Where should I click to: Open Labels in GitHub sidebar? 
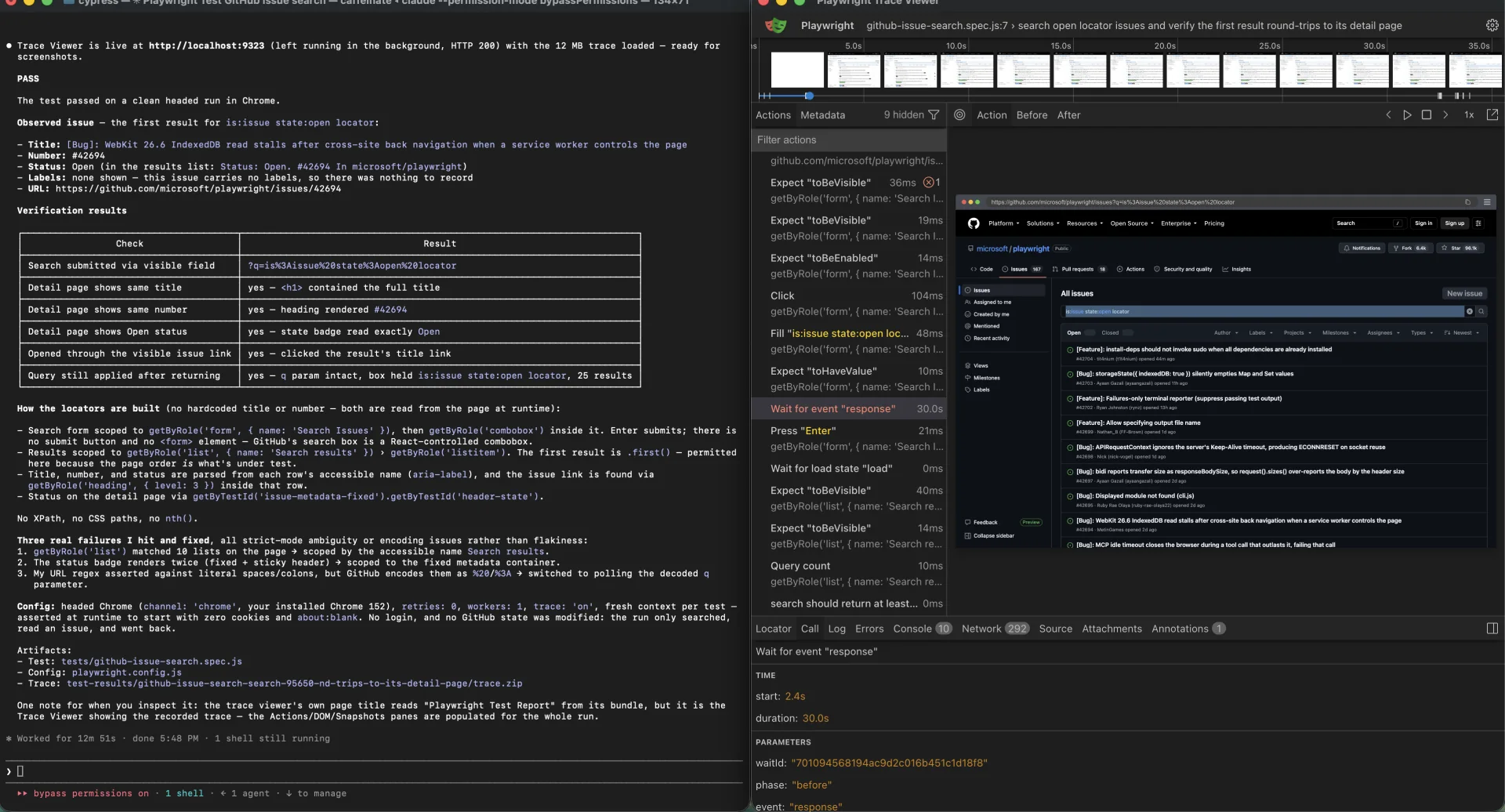click(981, 390)
